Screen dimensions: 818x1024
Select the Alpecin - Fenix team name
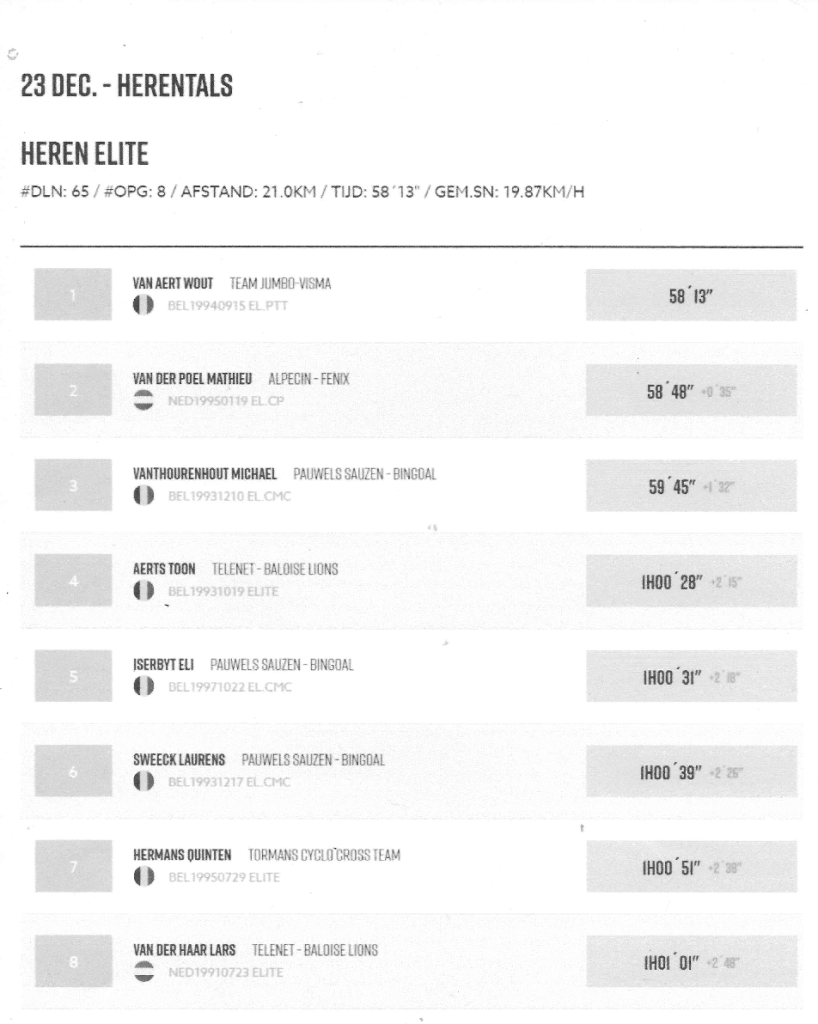(x=309, y=379)
